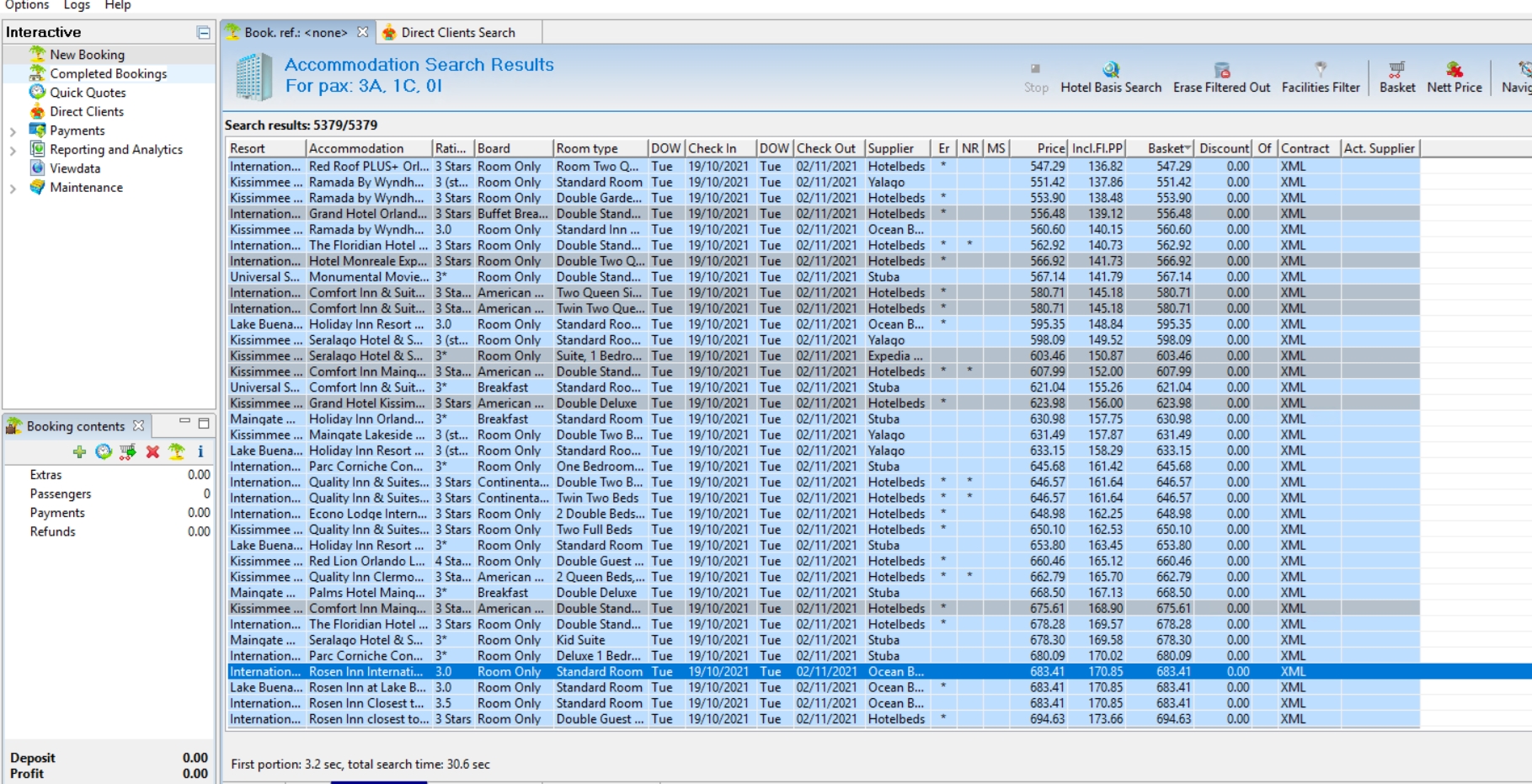The image size is (1532, 784).
Task: Sort by the Price column header
Action: point(1039,148)
